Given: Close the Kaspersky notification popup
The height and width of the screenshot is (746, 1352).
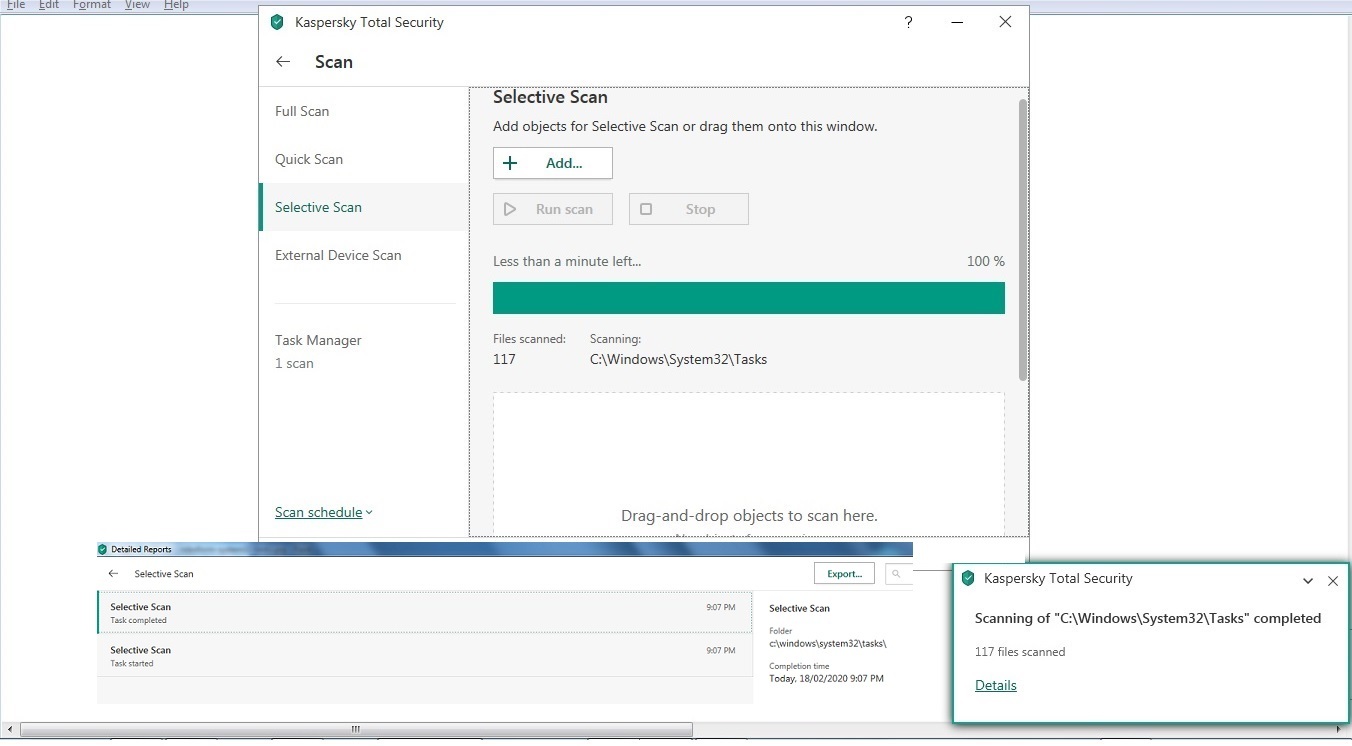Looking at the screenshot, I should pos(1333,581).
